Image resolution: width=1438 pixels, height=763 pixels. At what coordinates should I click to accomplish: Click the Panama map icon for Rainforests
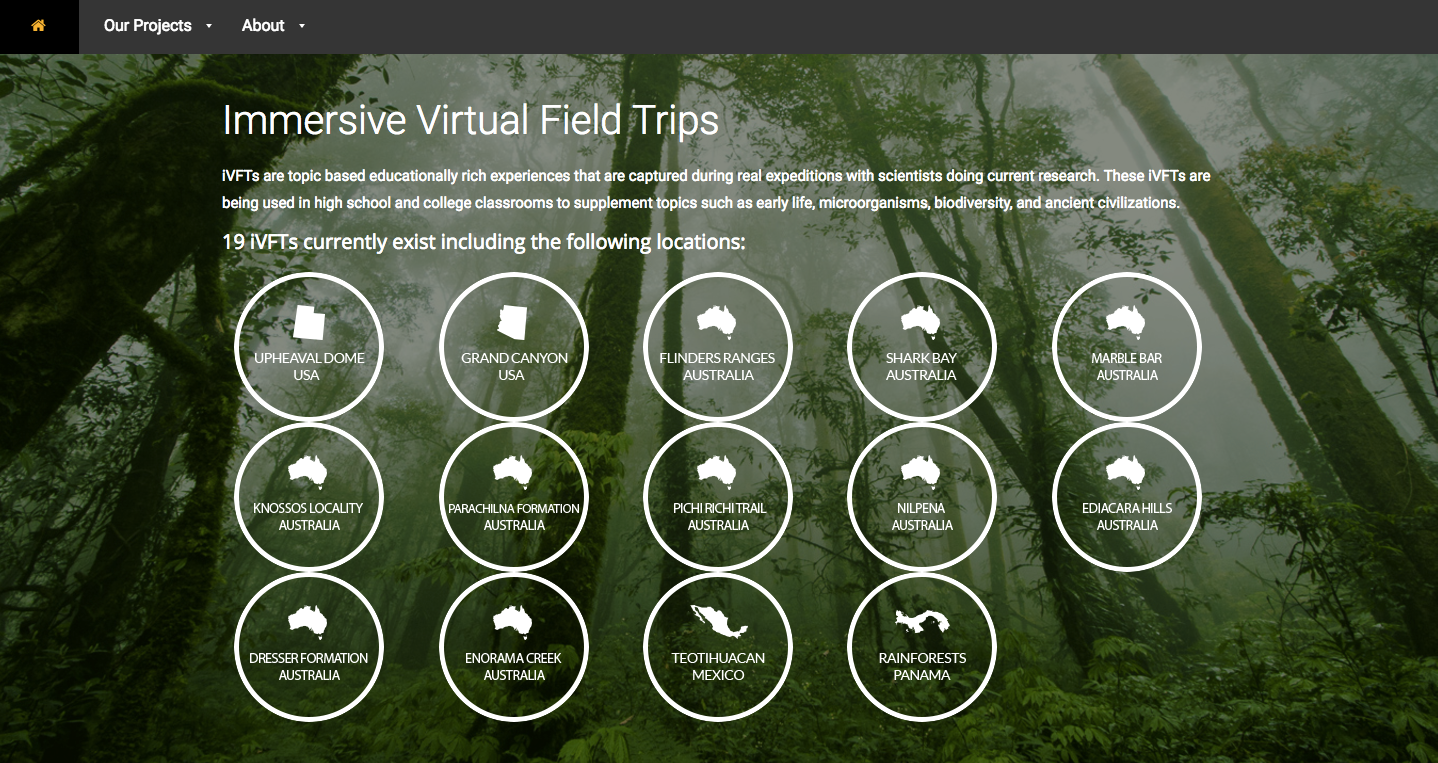(922, 621)
